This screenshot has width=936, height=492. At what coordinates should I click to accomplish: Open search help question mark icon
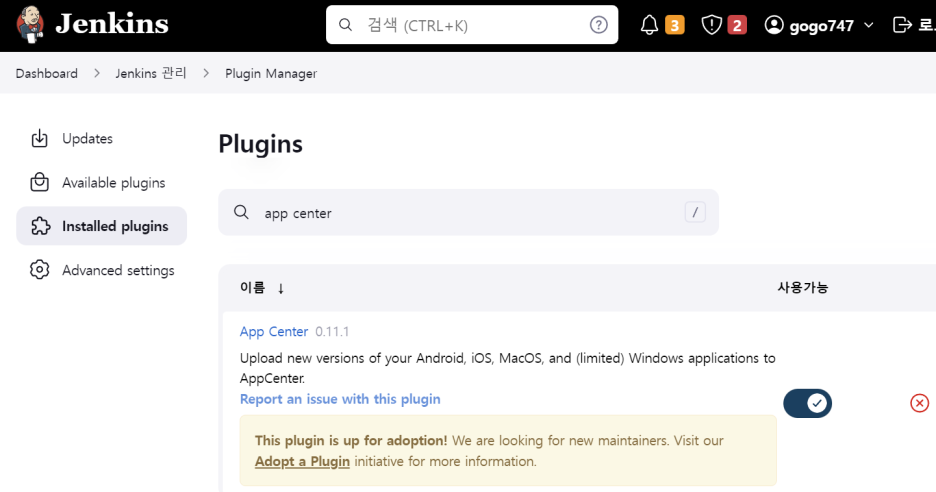coord(599,24)
